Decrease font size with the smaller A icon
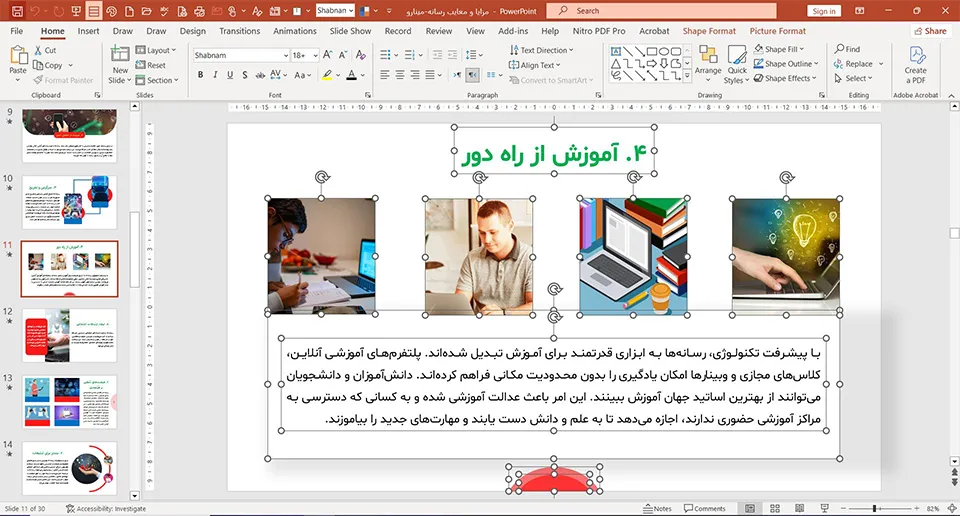 [342, 55]
